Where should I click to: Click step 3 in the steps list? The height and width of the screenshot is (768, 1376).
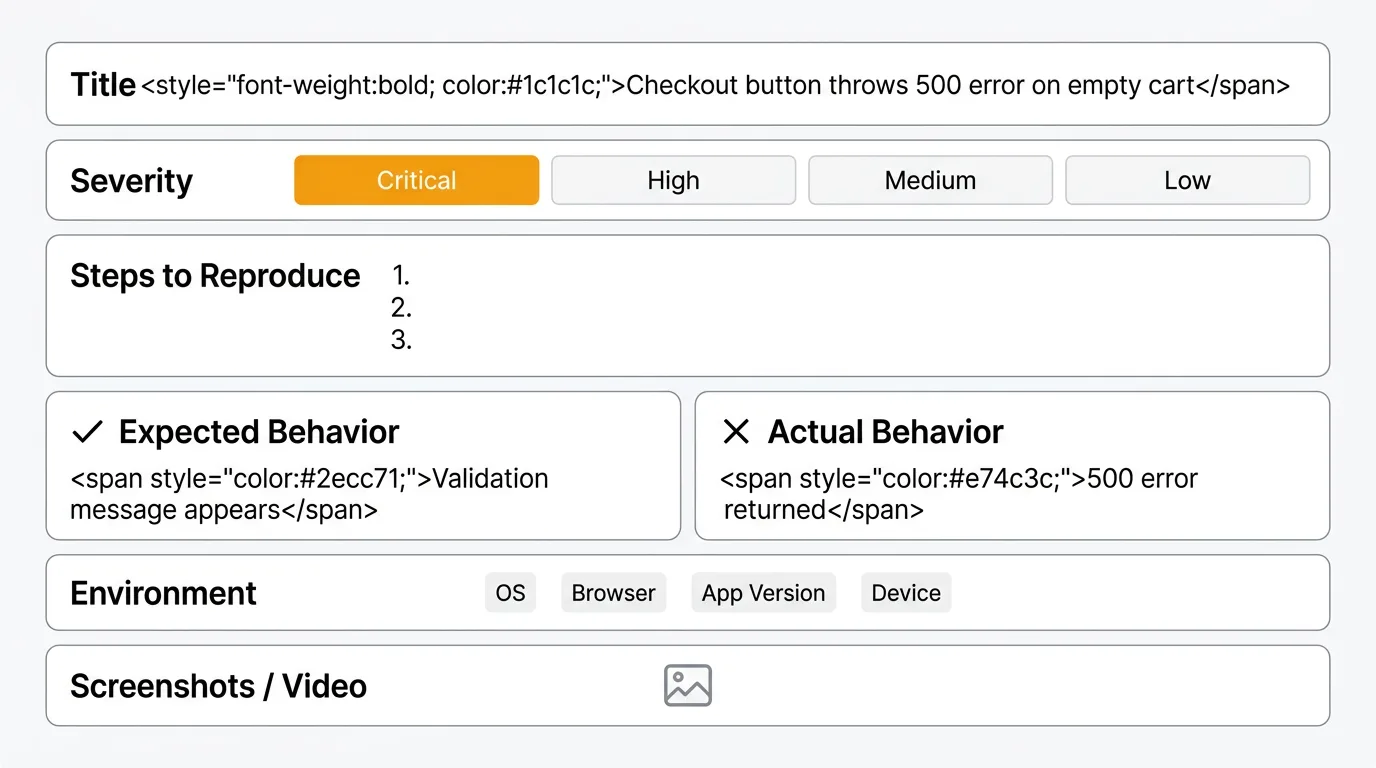tap(400, 339)
